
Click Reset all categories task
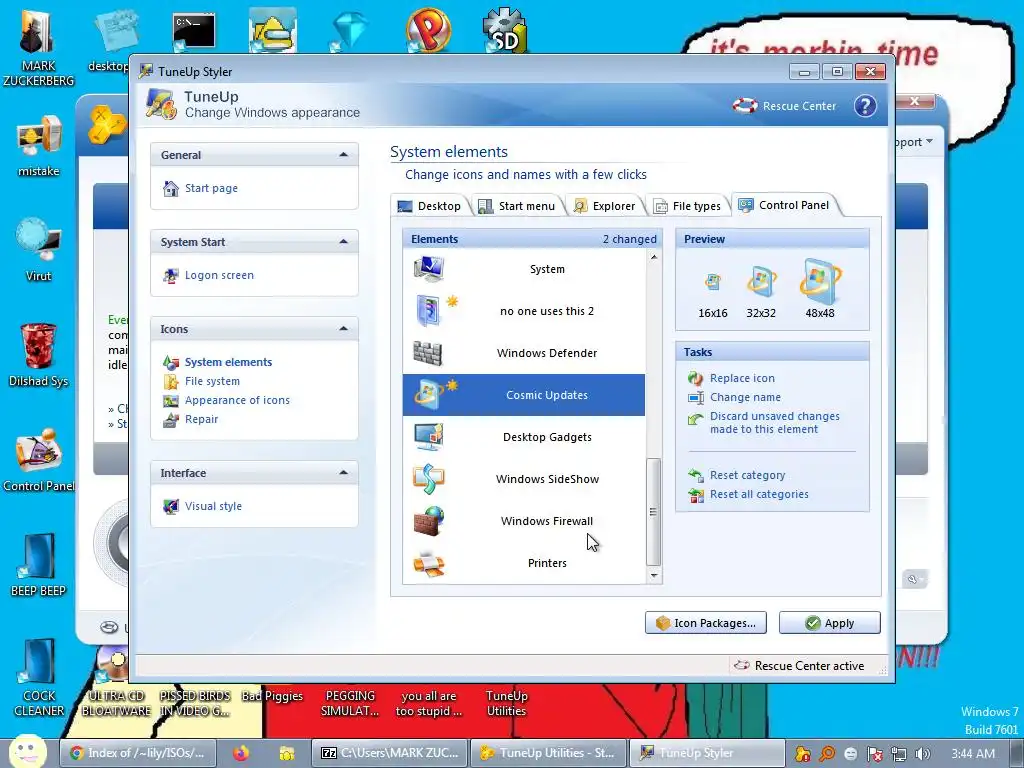[759, 494]
